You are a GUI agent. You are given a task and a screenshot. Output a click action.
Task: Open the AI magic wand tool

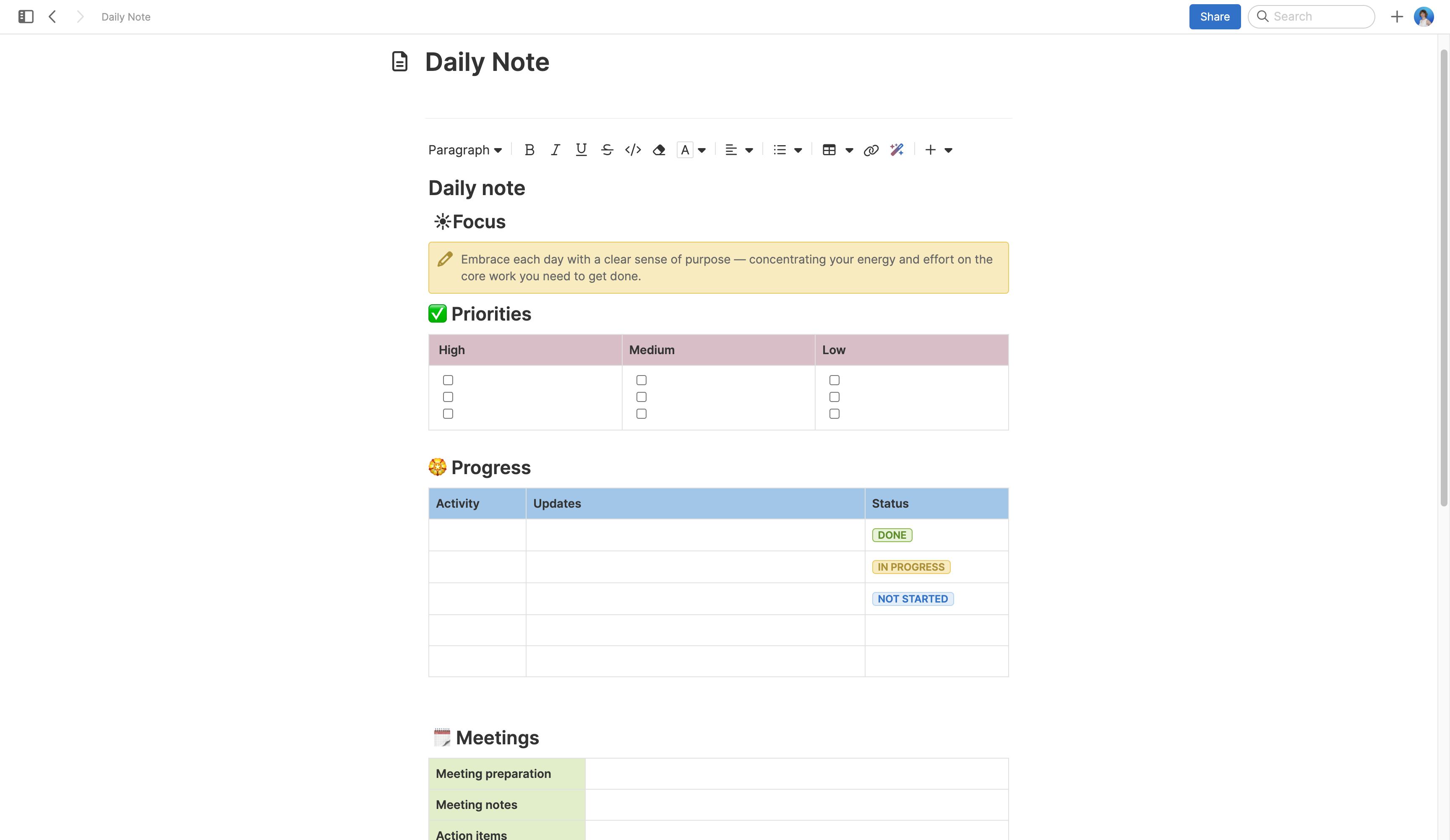[897, 150]
